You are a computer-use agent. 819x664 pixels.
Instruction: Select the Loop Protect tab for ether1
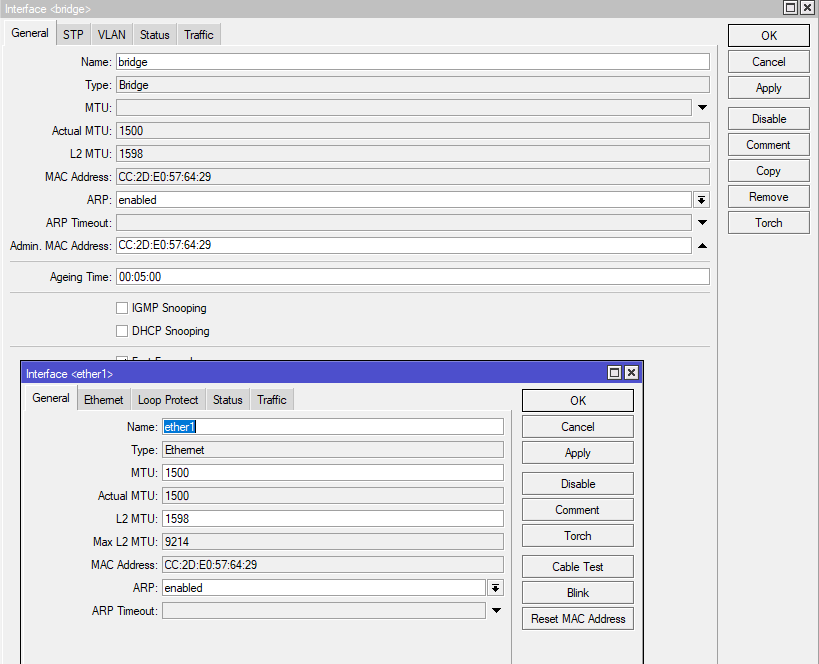tap(168, 399)
